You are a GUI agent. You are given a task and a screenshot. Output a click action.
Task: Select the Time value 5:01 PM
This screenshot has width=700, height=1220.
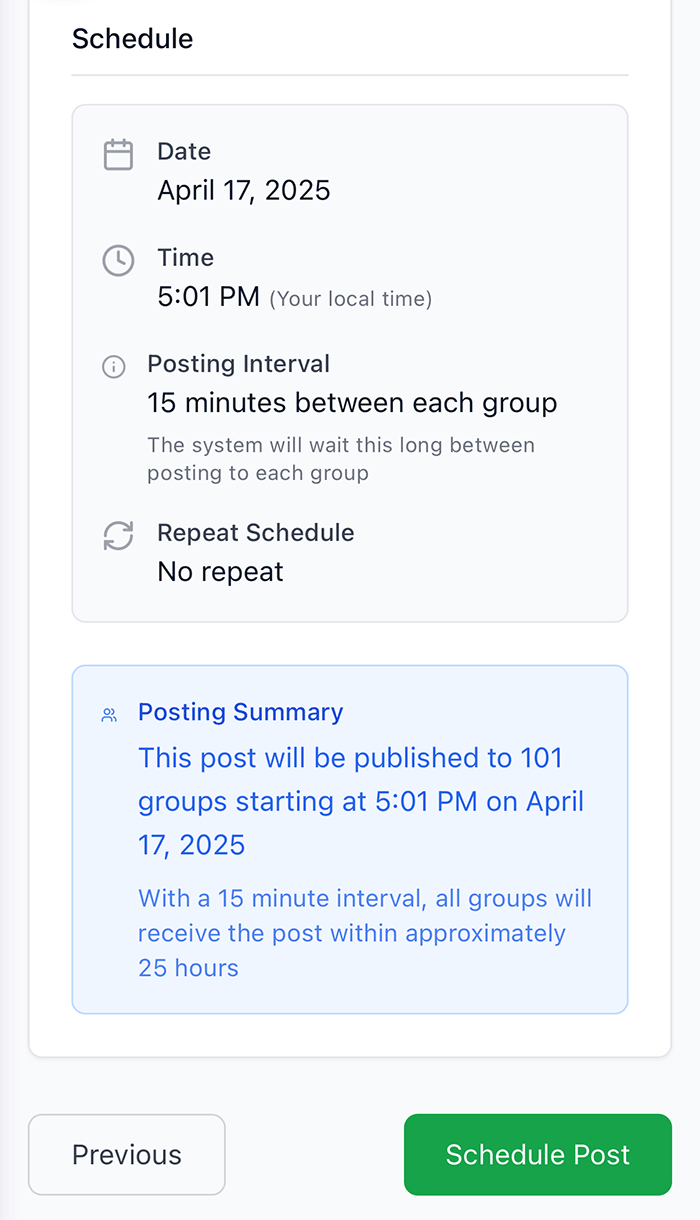click(x=211, y=297)
